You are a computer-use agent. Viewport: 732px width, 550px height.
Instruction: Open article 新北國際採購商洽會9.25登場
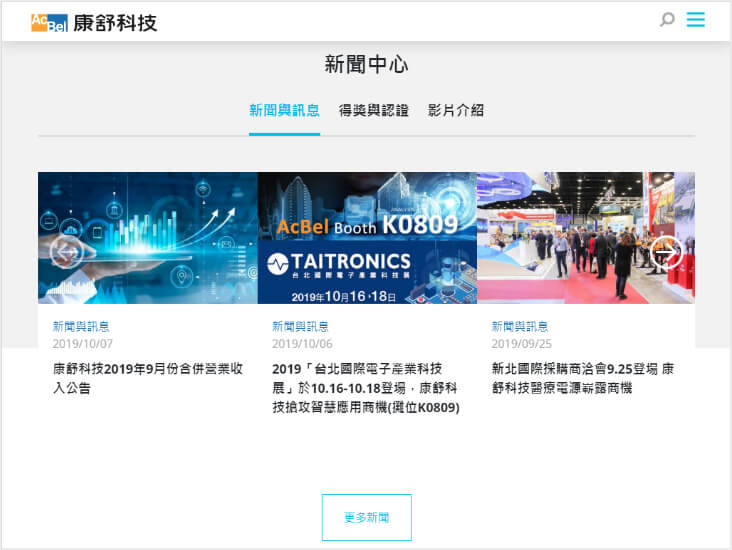tap(583, 378)
